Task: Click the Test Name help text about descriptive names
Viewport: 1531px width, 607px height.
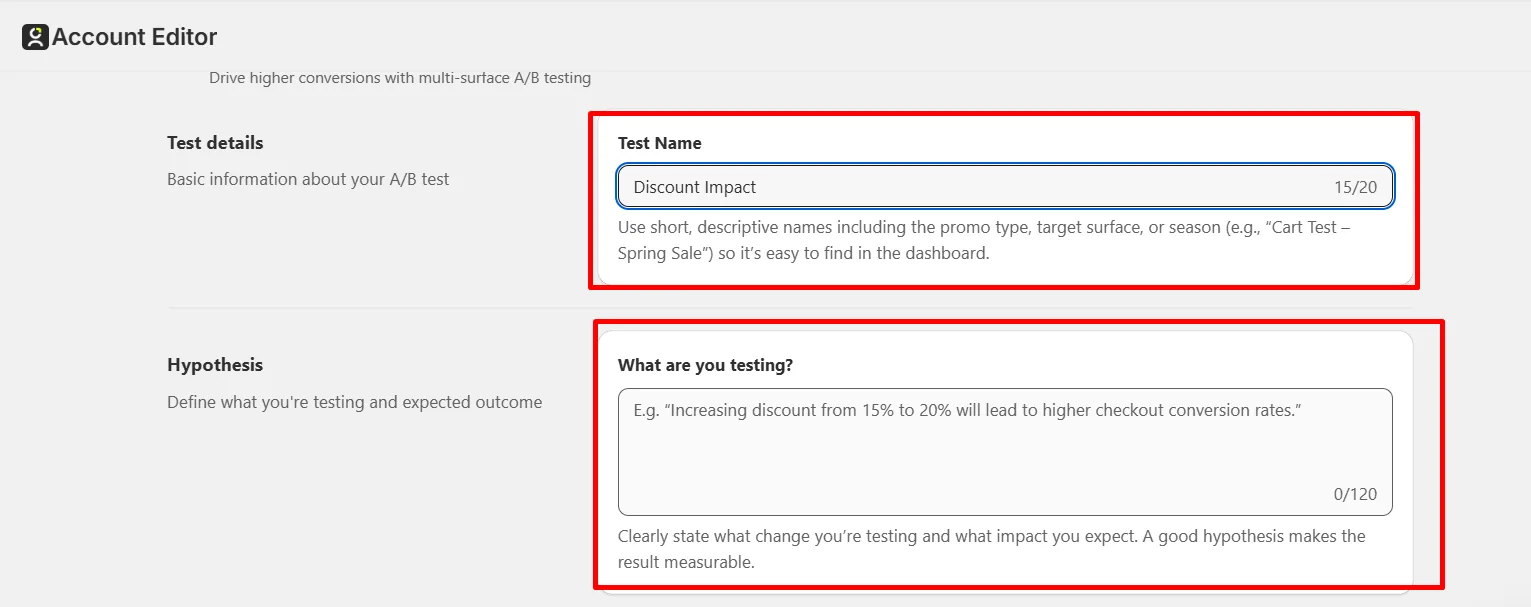Action: coord(984,240)
